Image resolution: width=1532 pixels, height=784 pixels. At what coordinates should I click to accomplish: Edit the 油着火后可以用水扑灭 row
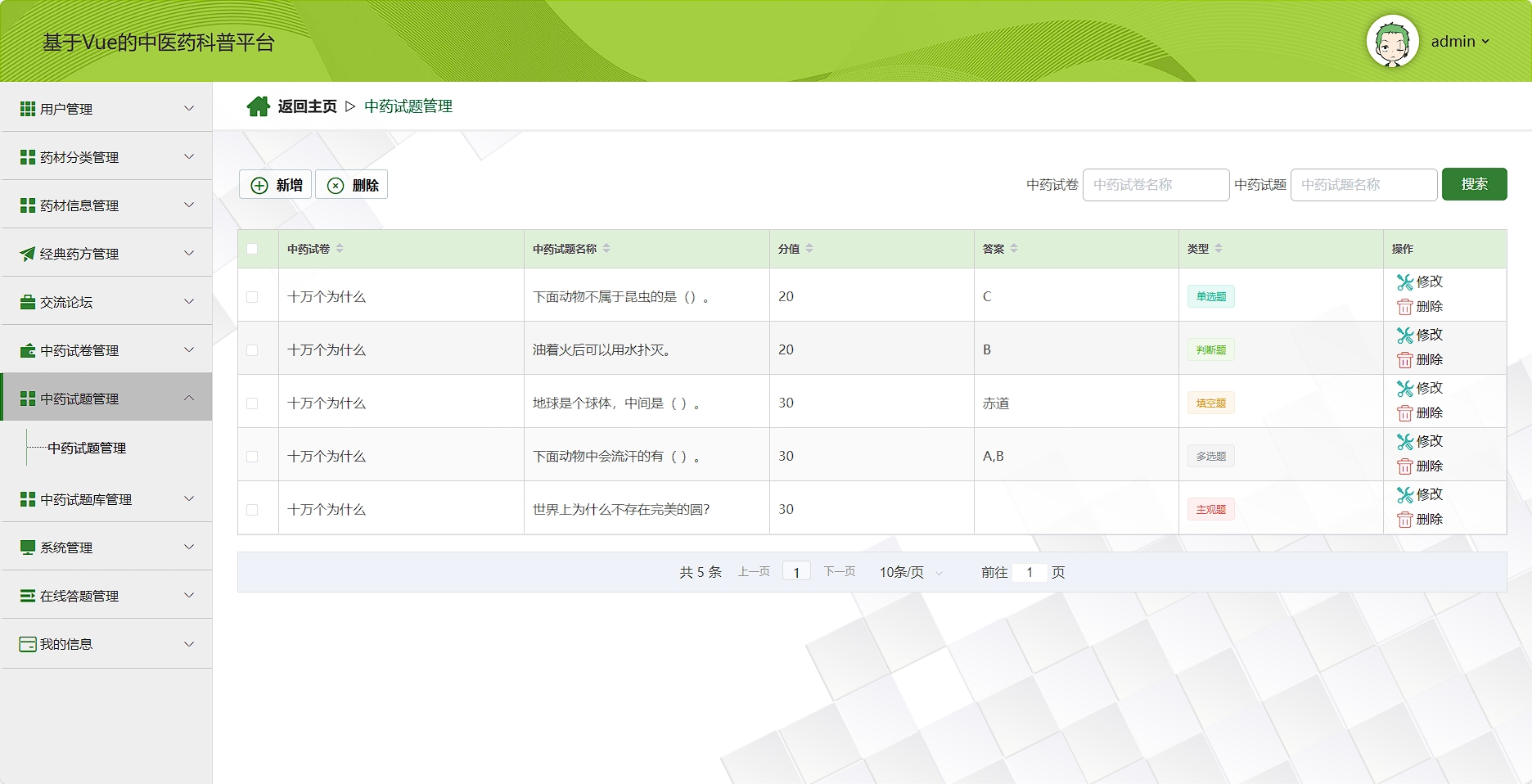click(1420, 335)
